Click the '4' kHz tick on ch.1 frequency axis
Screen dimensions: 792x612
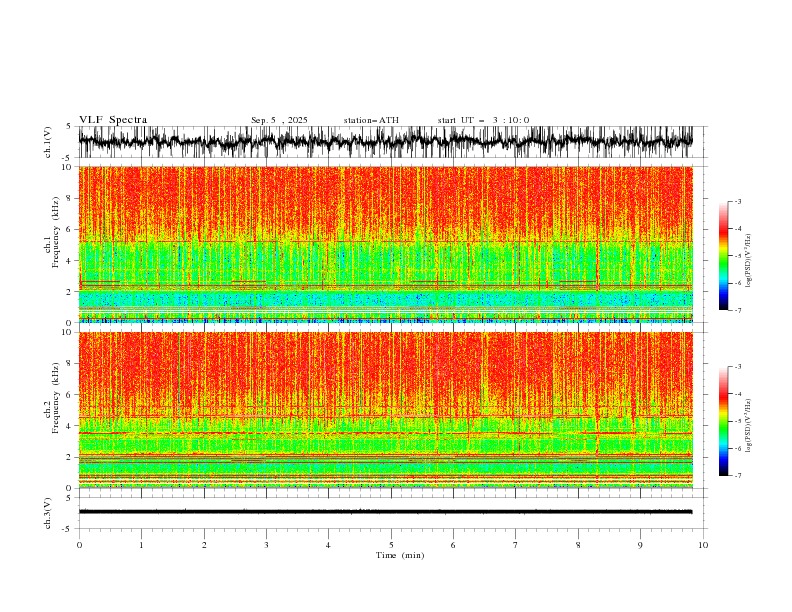click(x=70, y=261)
